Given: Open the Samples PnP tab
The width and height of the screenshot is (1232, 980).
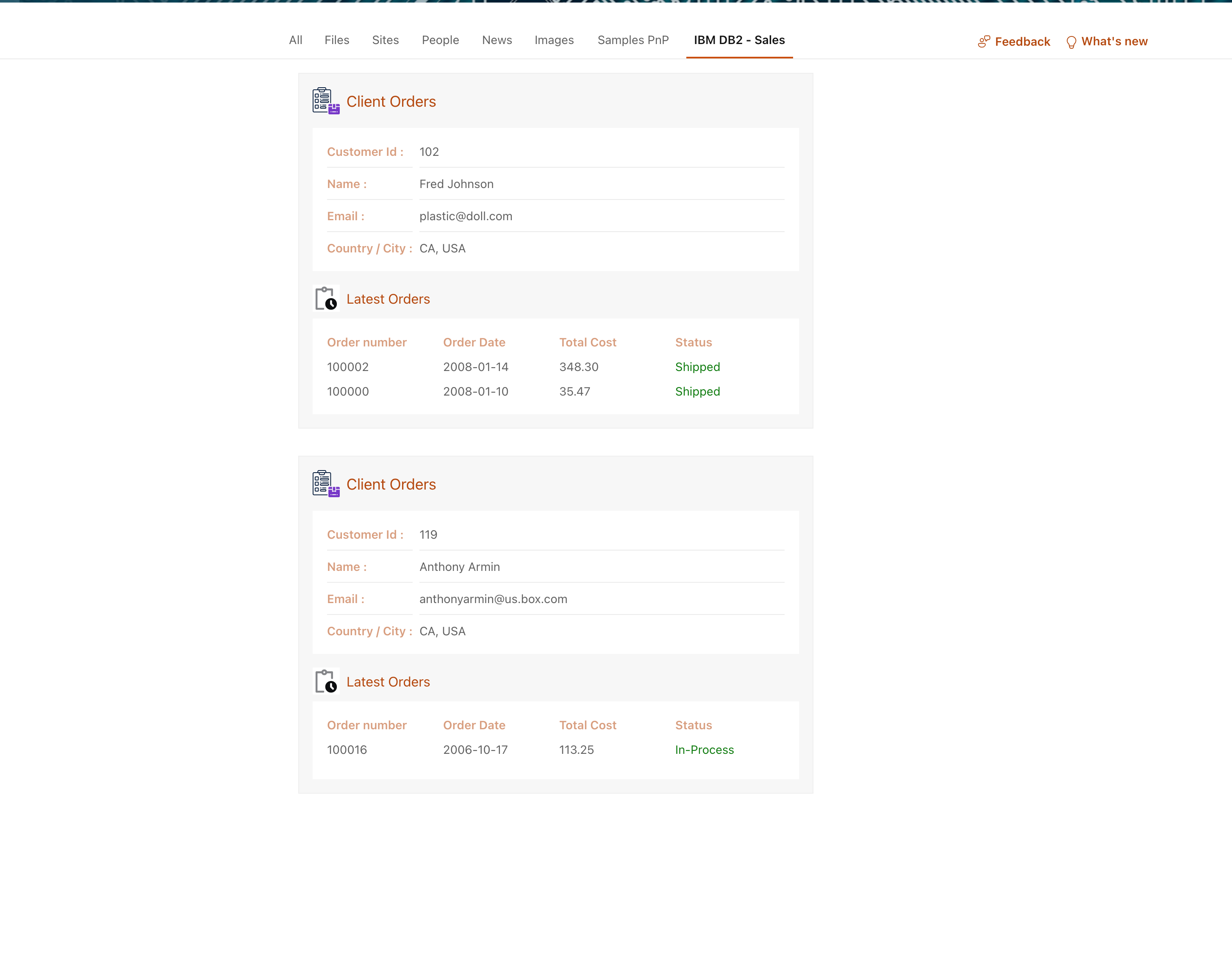Looking at the screenshot, I should (x=633, y=40).
